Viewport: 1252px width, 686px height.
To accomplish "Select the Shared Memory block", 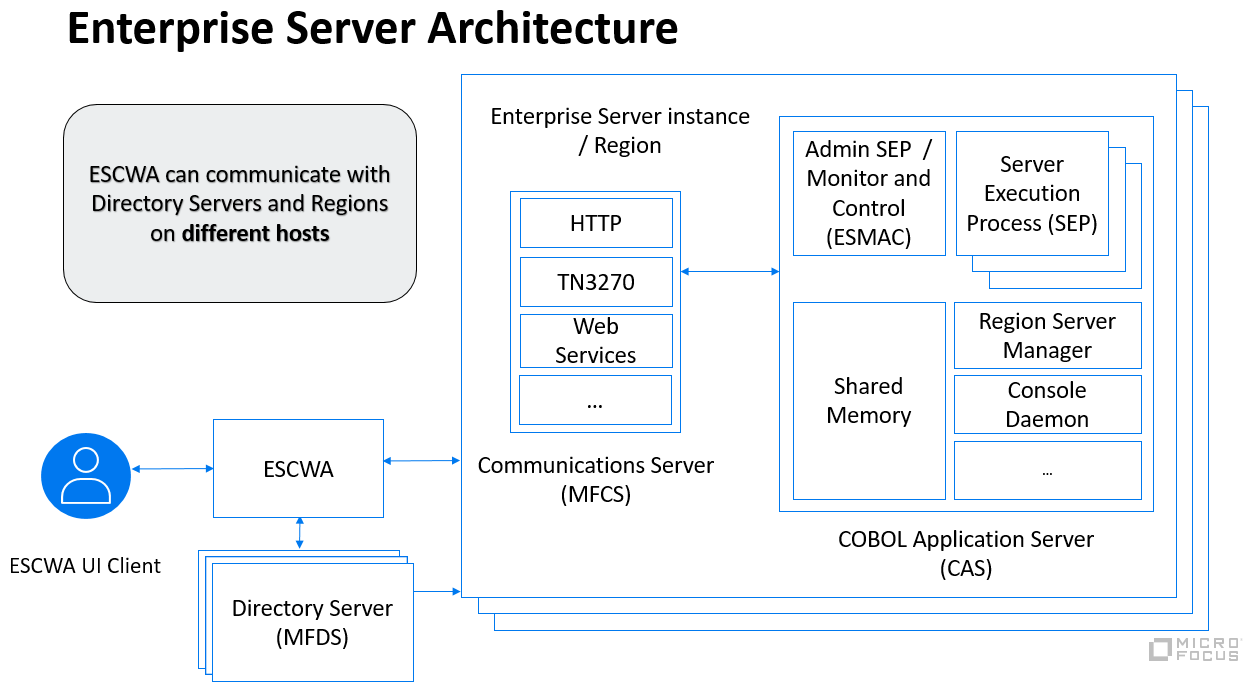I will (868, 401).
